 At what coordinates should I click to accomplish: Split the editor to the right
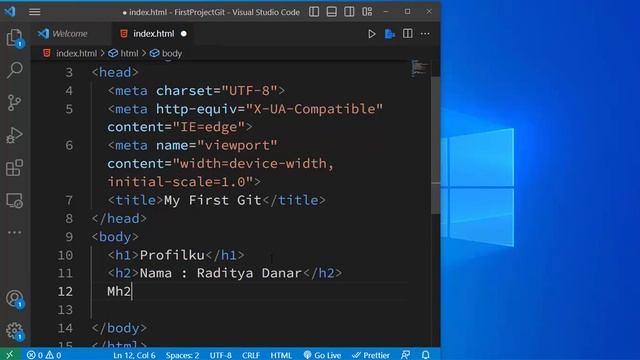(x=407, y=33)
